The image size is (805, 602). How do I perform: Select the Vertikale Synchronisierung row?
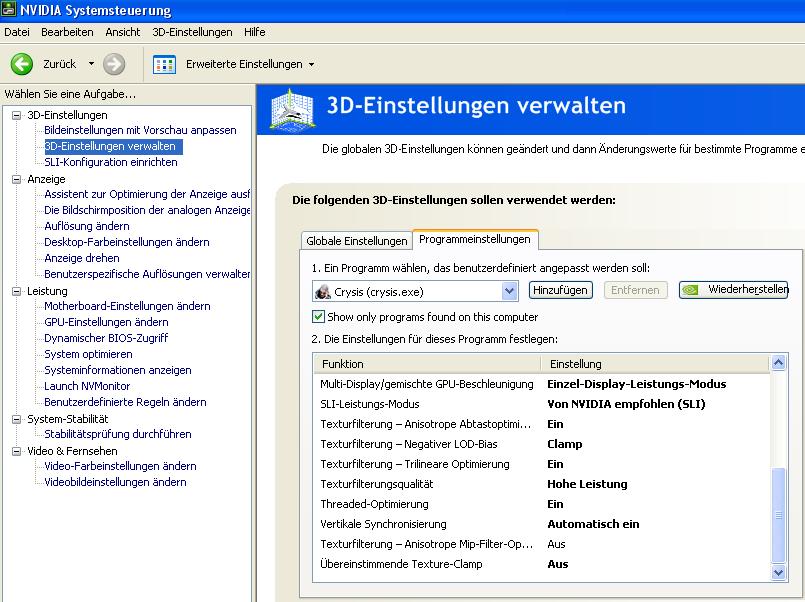(542, 524)
